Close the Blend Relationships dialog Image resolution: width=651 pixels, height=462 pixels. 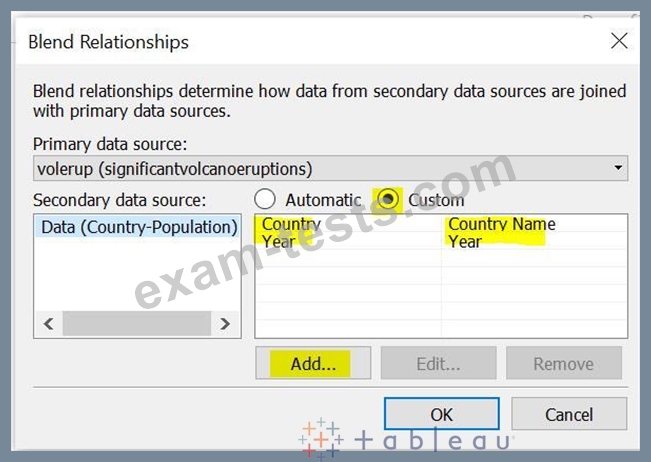click(619, 41)
